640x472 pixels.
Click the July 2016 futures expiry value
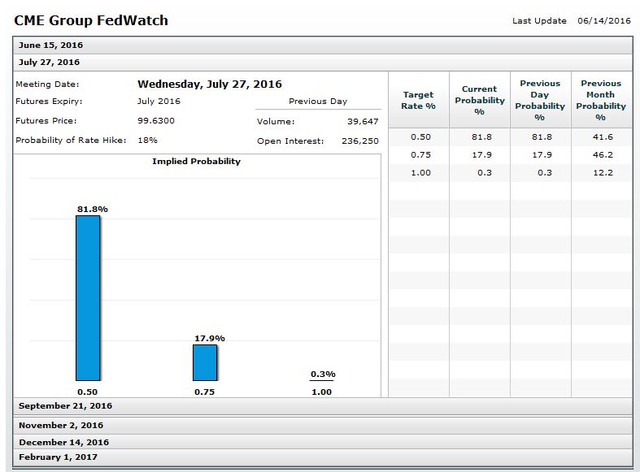[159, 101]
